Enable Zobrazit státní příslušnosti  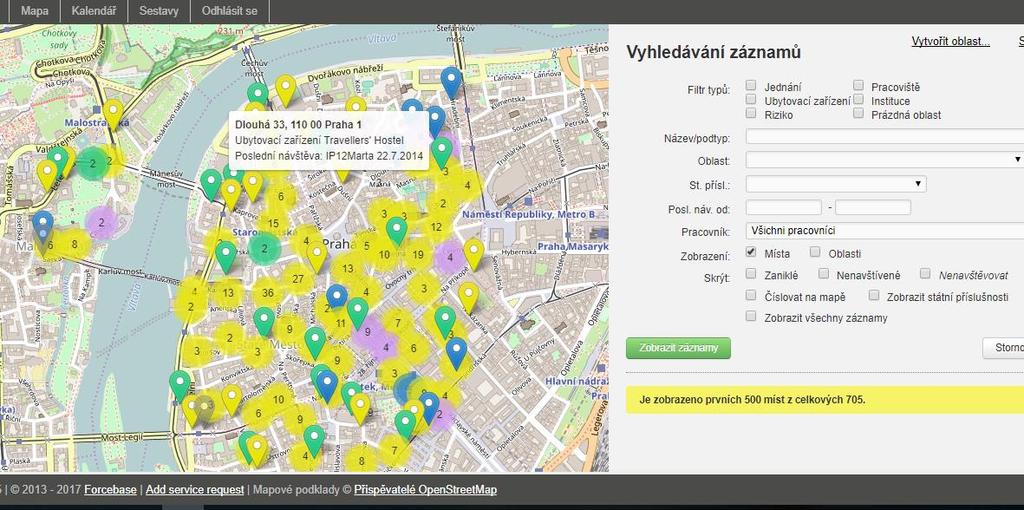[x=874, y=295]
